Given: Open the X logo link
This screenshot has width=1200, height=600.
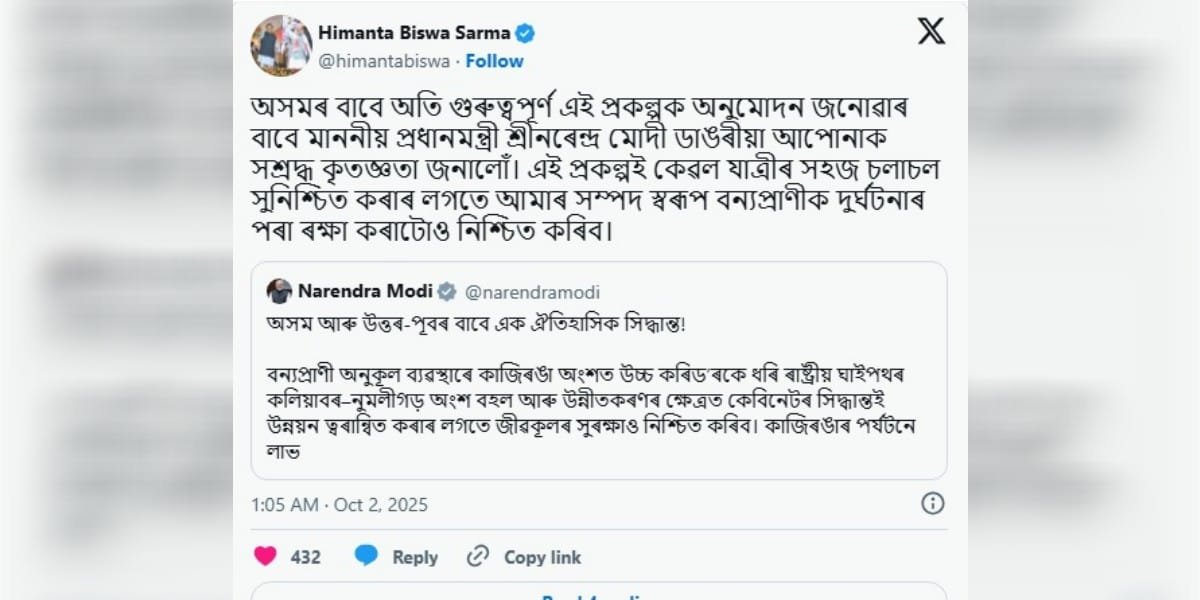Looking at the screenshot, I should (931, 32).
